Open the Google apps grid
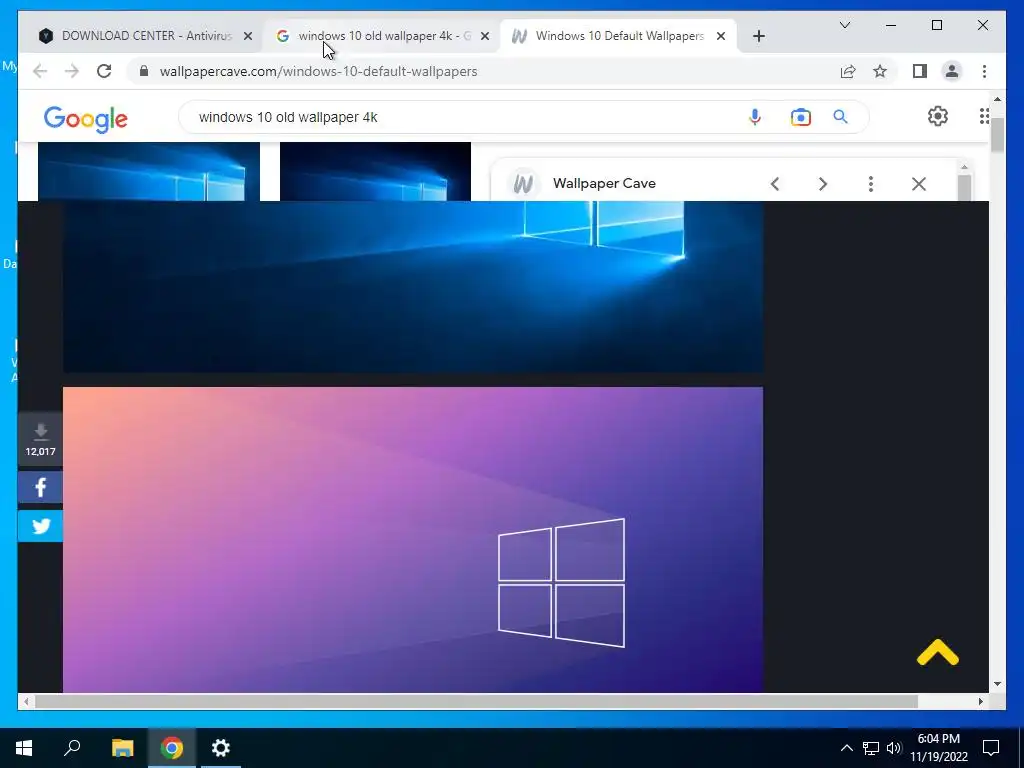 pyautogui.click(x=984, y=116)
